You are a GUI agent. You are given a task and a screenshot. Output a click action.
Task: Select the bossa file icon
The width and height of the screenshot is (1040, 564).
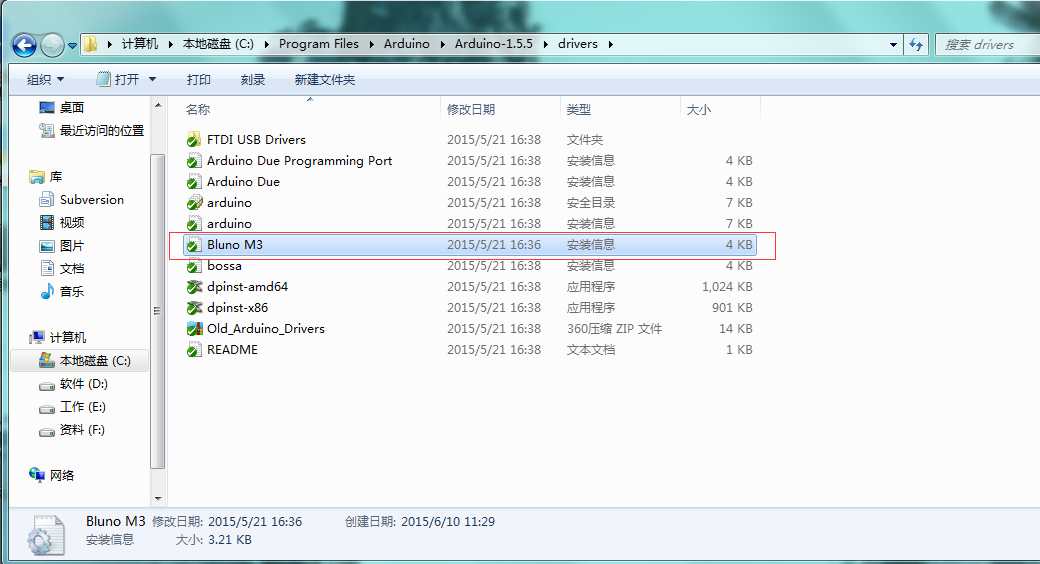tap(194, 265)
